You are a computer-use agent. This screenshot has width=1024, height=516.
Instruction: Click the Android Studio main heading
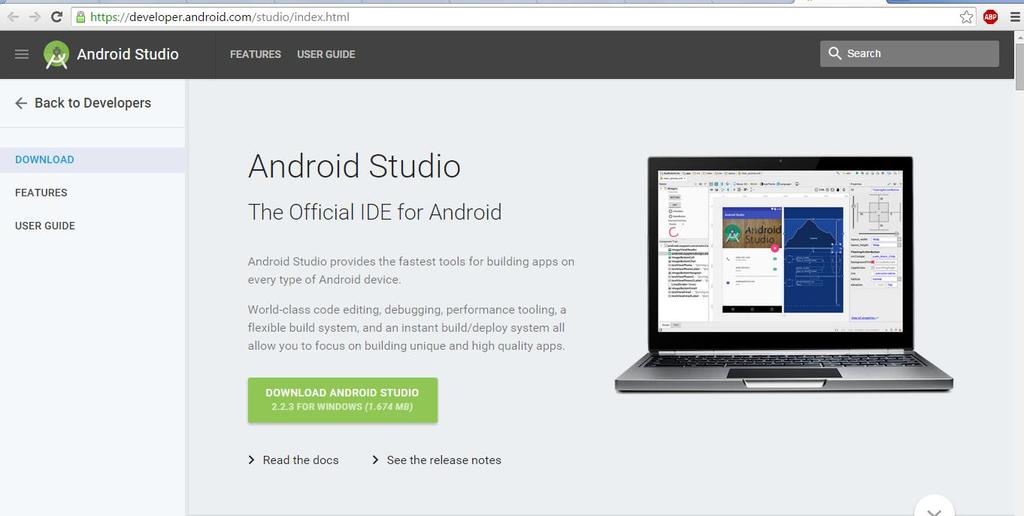354,166
